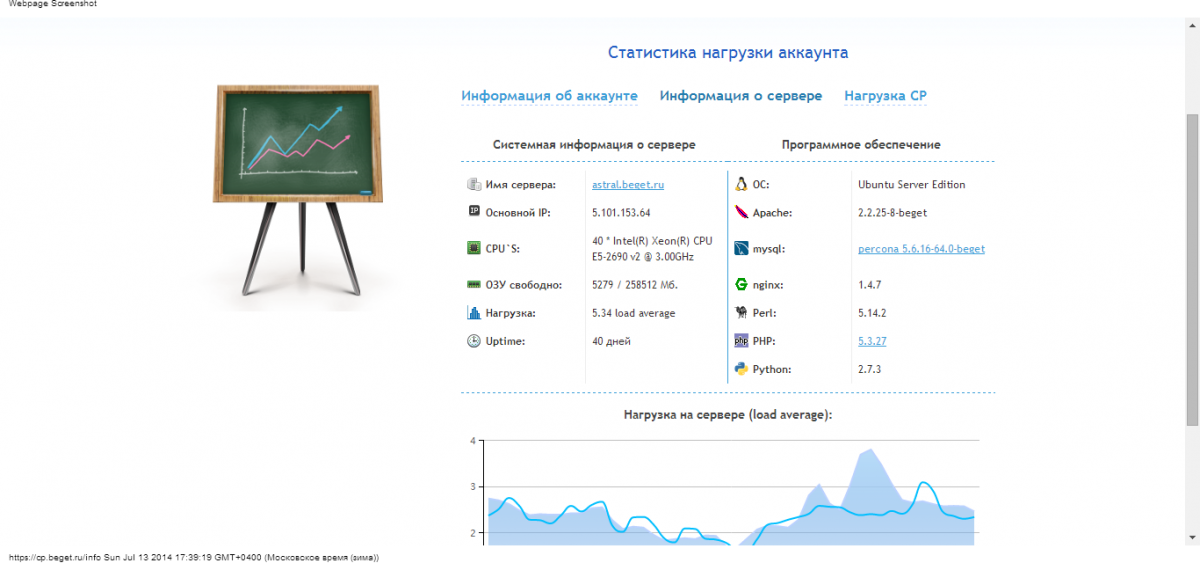Click the Intel Xeon CPU description
The height and width of the screenshot is (563, 1200).
coord(652,249)
